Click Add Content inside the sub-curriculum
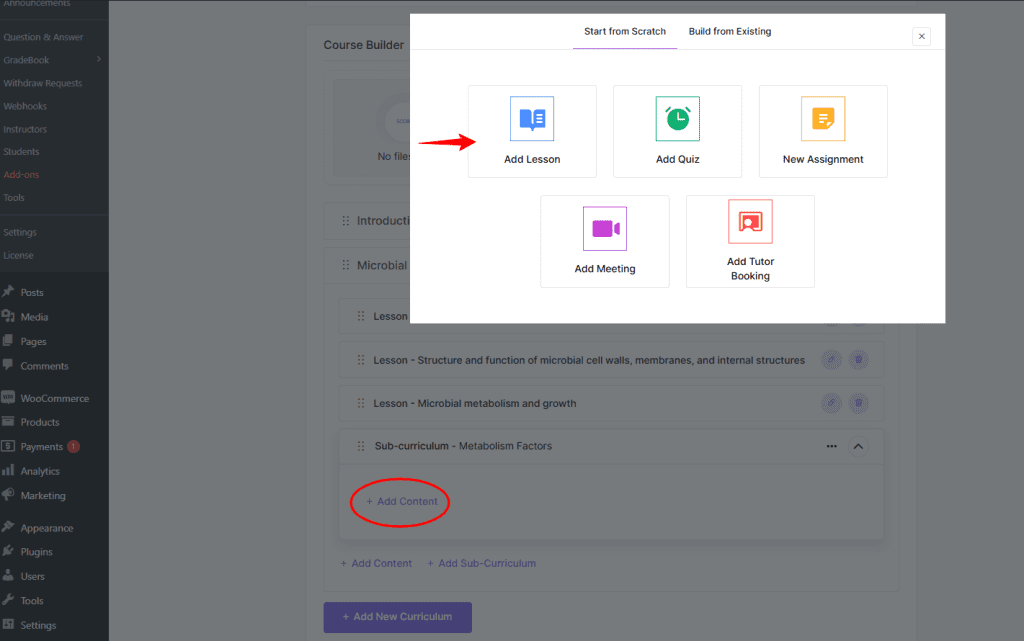 pyautogui.click(x=401, y=501)
